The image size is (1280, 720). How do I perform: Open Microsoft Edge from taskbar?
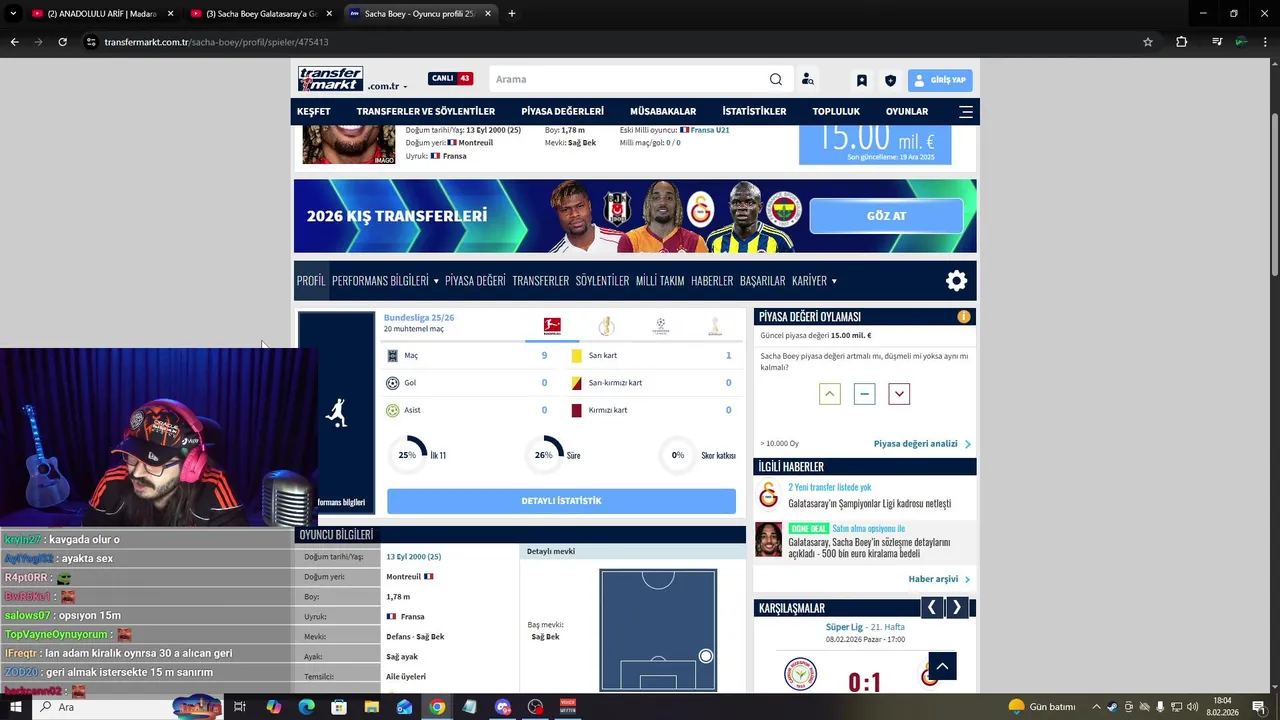pos(306,707)
